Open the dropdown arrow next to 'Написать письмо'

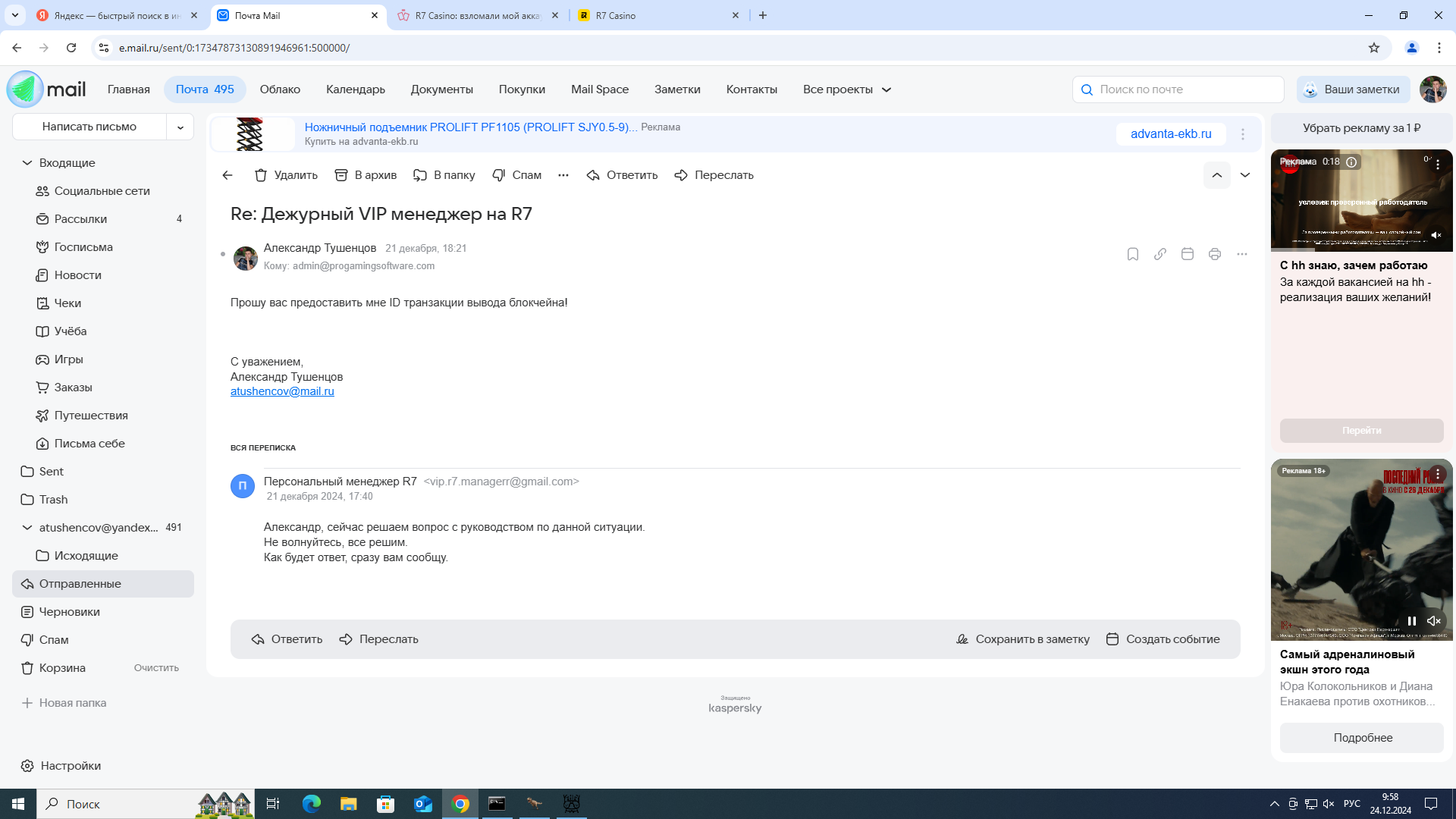[x=180, y=127]
